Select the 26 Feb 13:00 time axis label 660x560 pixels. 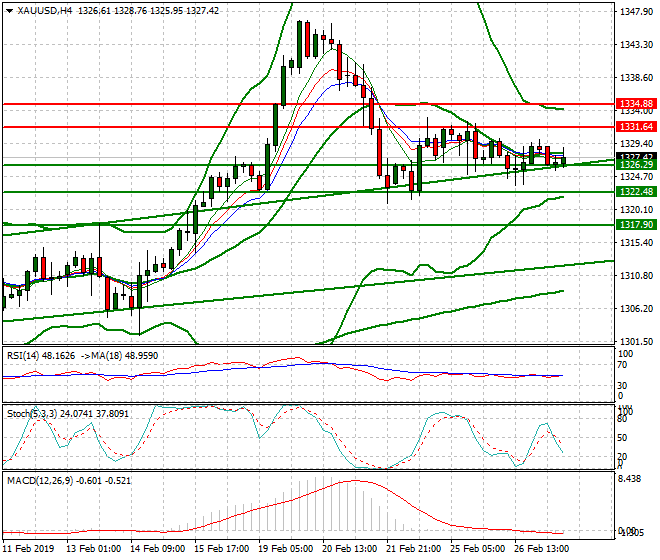tap(541, 549)
